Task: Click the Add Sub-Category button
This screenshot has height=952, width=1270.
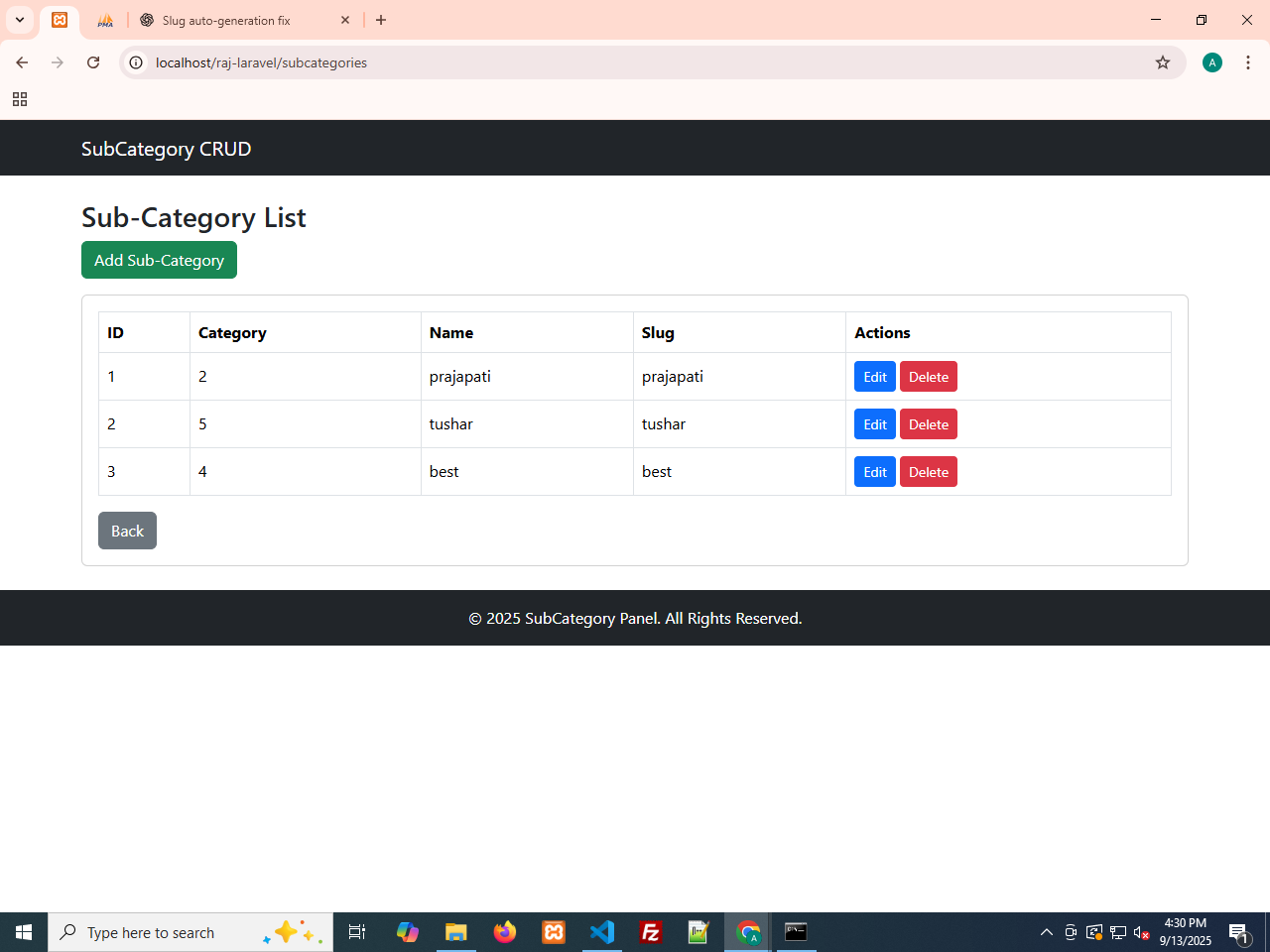Action: coord(159,260)
